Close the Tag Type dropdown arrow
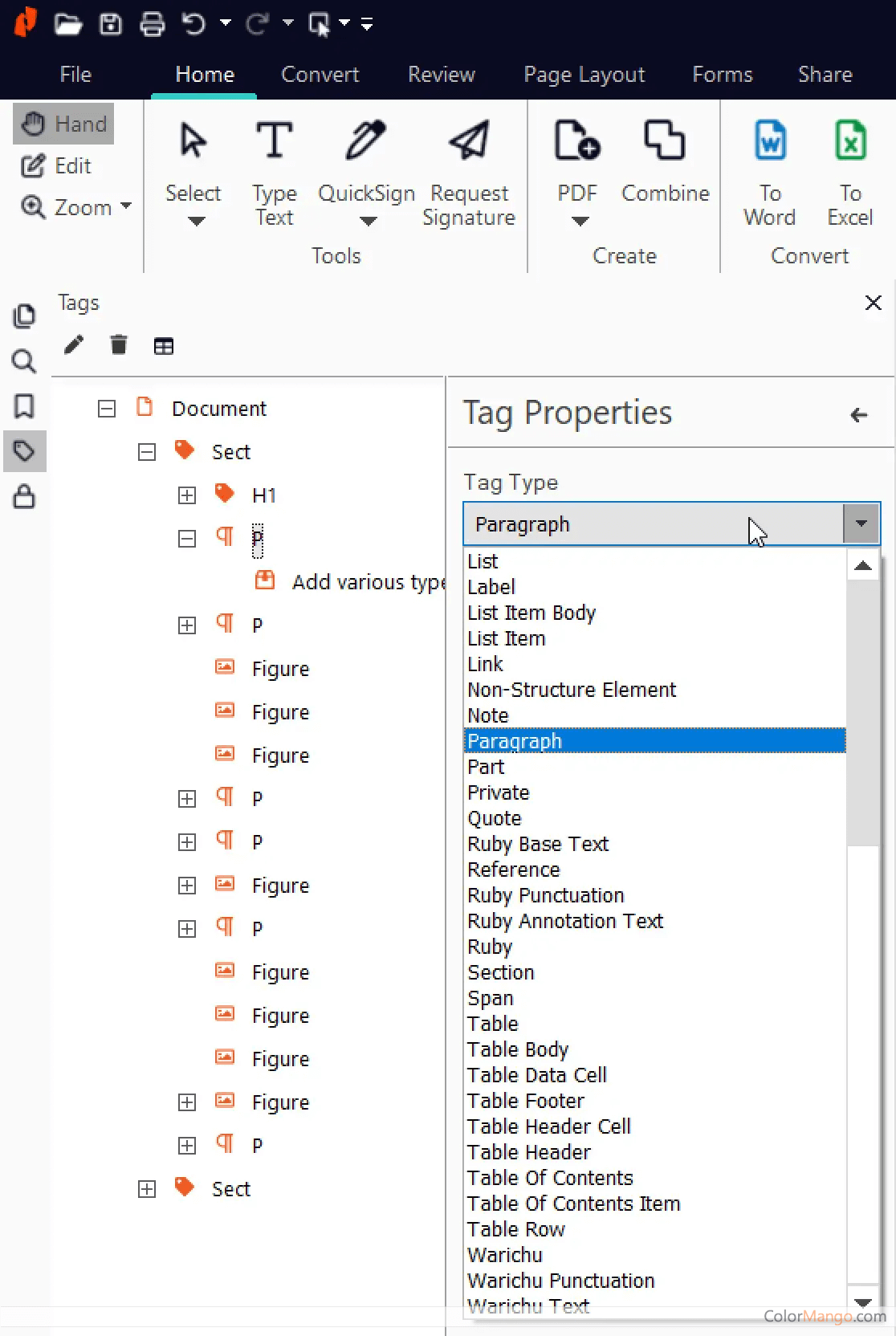896x1336 pixels. click(x=861, y=524)
